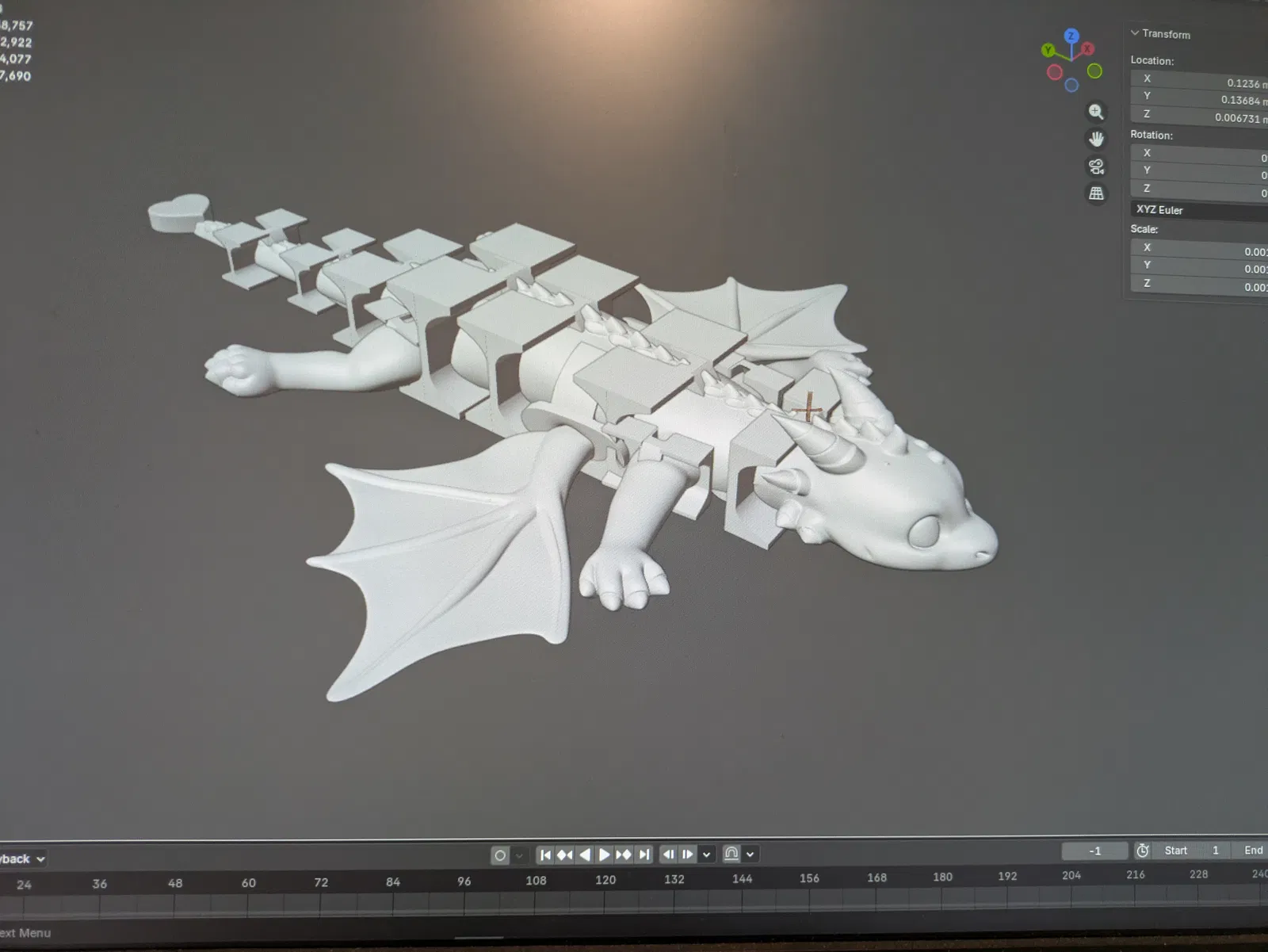Click frame 180 on the timeline ruler

[x=942, y=877]
